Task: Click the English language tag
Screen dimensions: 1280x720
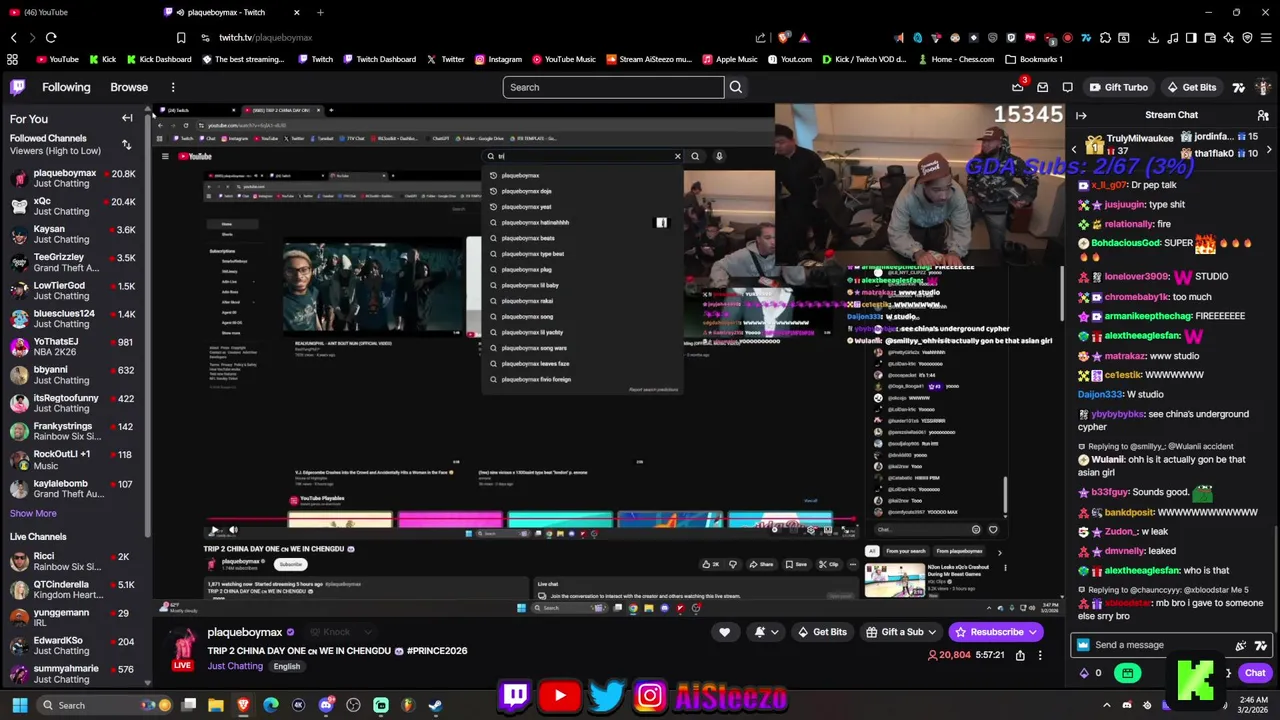Action: 287,666
